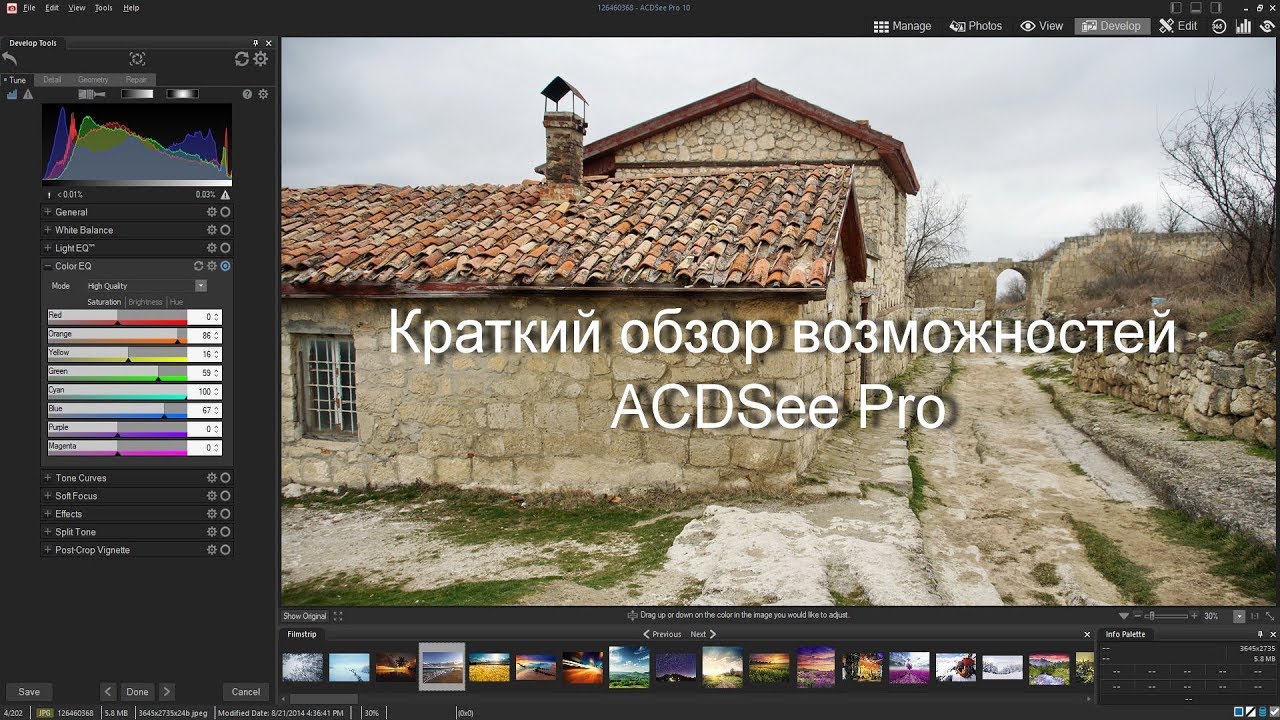Expand the General group
The height and width of the screenshot is (720, 1280).
click(47, 212)
